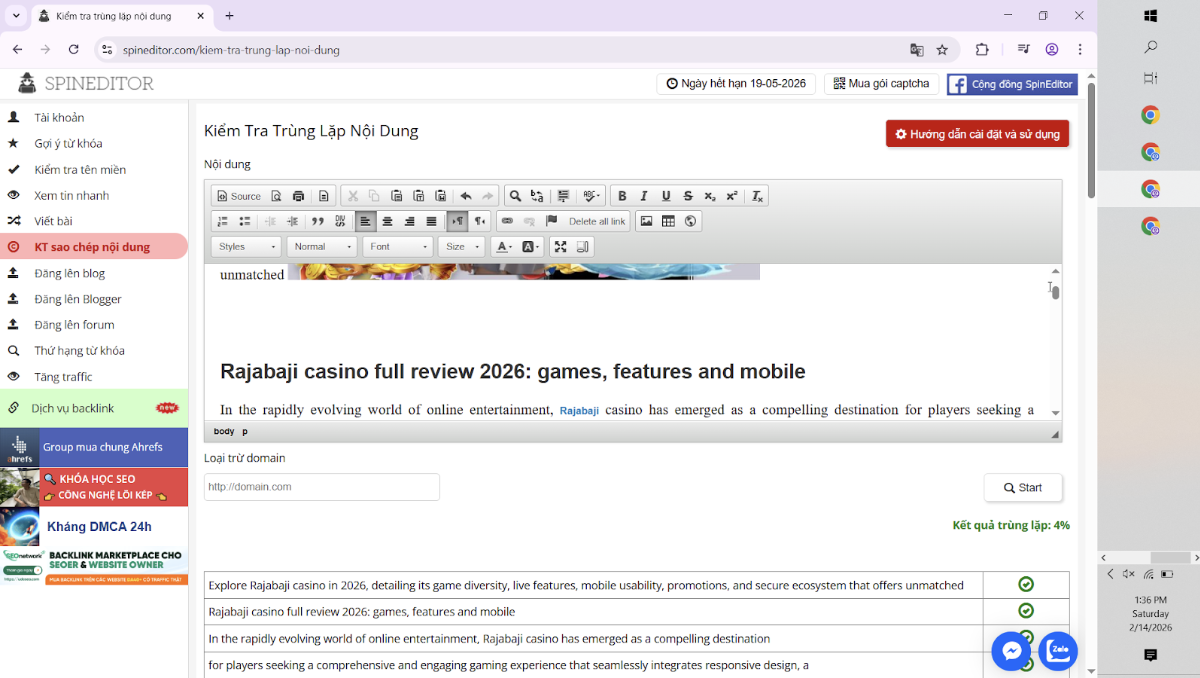Click the Source view button
Image resolution: width=1200 pixels, height=678 pixels.
coord(238,196)
